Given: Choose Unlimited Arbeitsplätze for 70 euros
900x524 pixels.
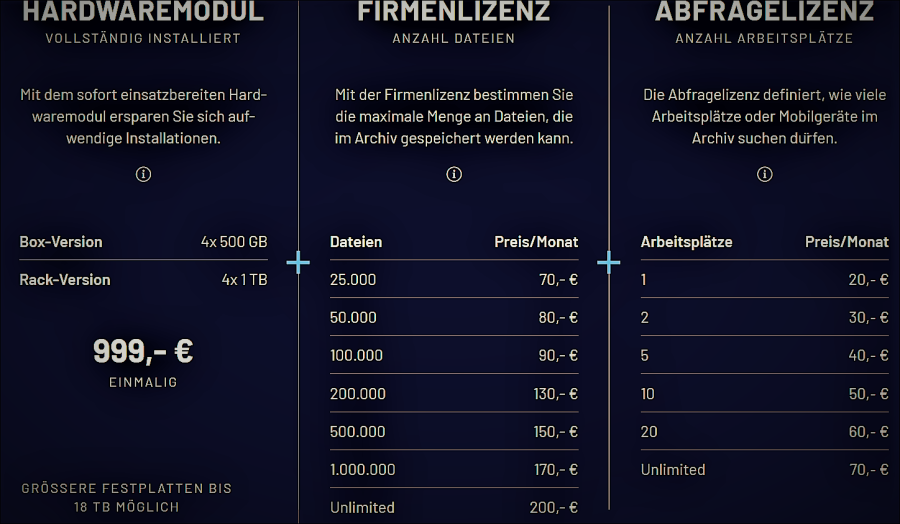Looking at the screenshot, I should pos(765,469).
